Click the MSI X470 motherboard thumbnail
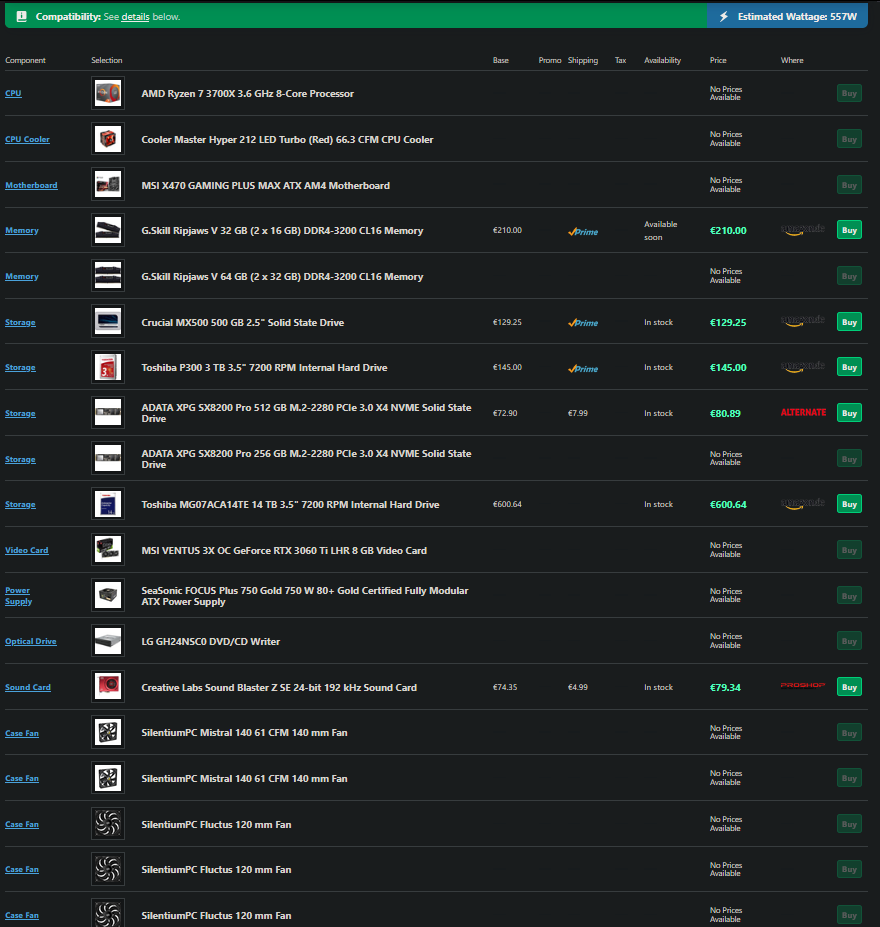The image size is (880, 927). 108,184
